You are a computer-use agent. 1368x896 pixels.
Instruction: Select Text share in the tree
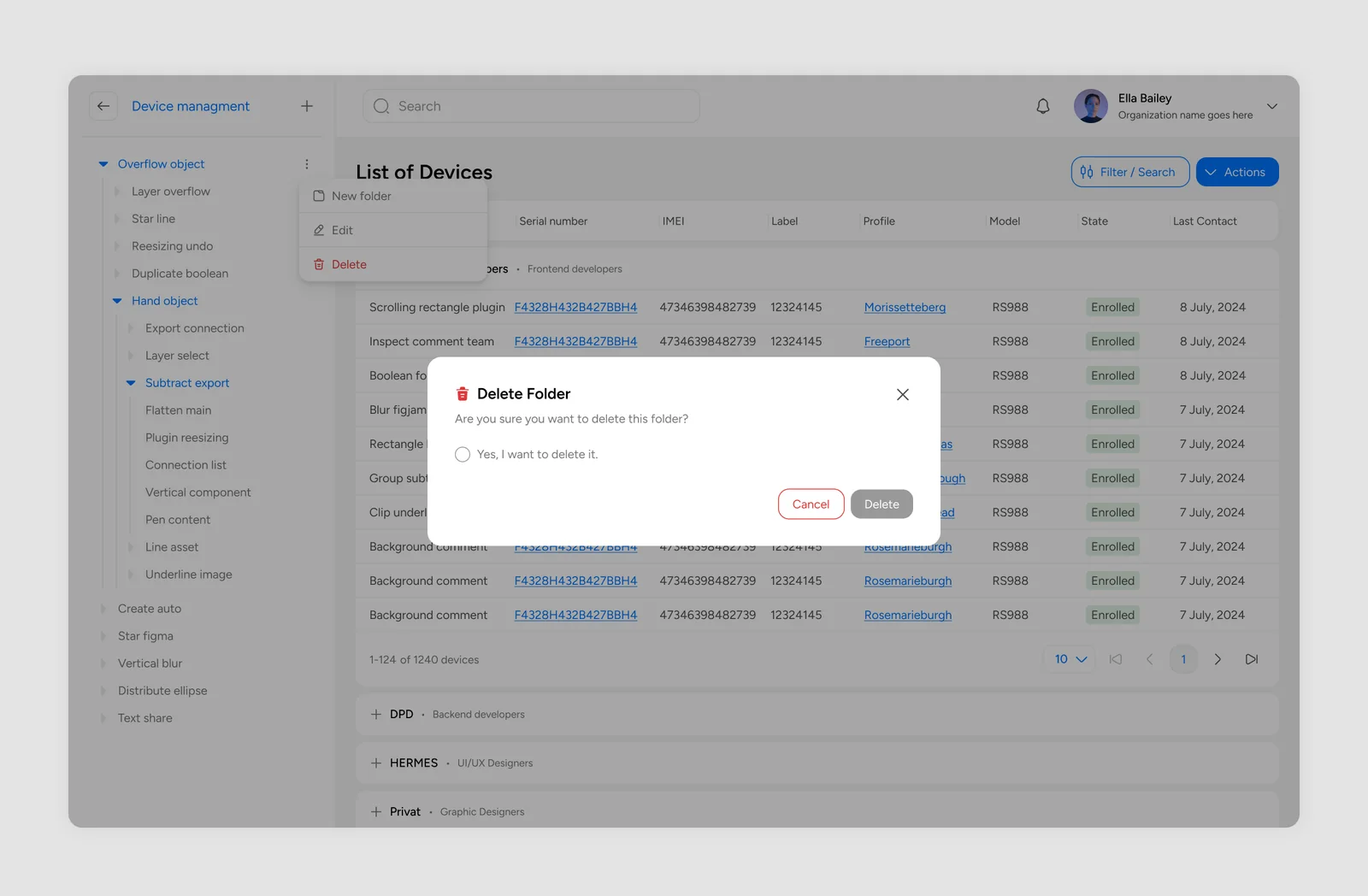coord(145,718)
